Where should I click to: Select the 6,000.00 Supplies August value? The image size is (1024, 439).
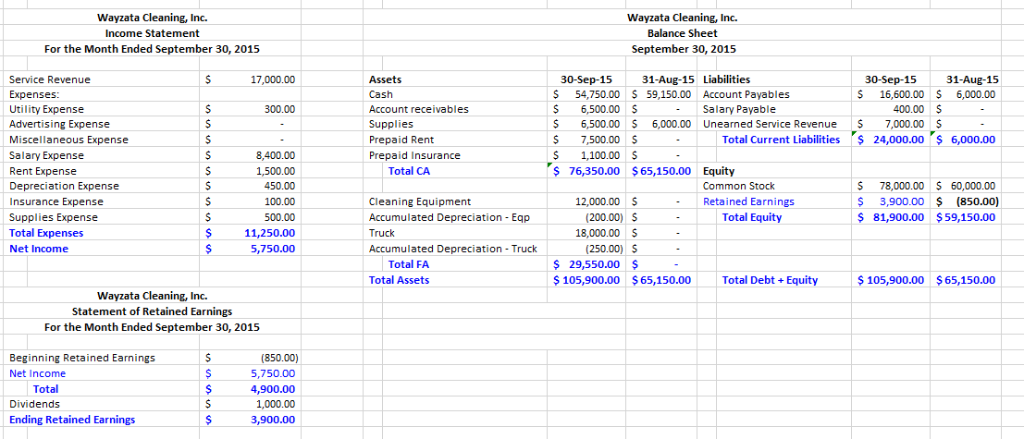click(672, 124)
